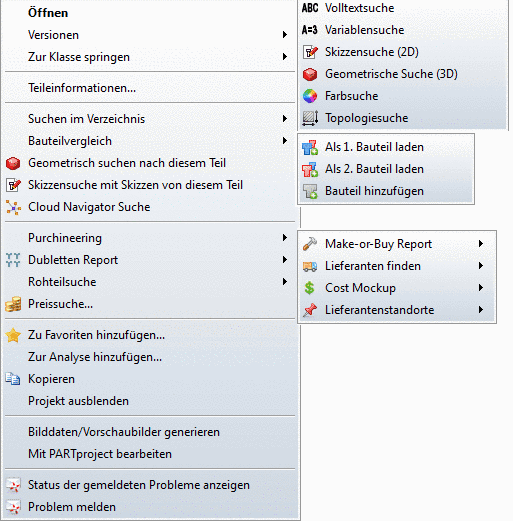
Task: Click the Bauteil hinzufügen part icon
Action: click(x=310, y=191)
